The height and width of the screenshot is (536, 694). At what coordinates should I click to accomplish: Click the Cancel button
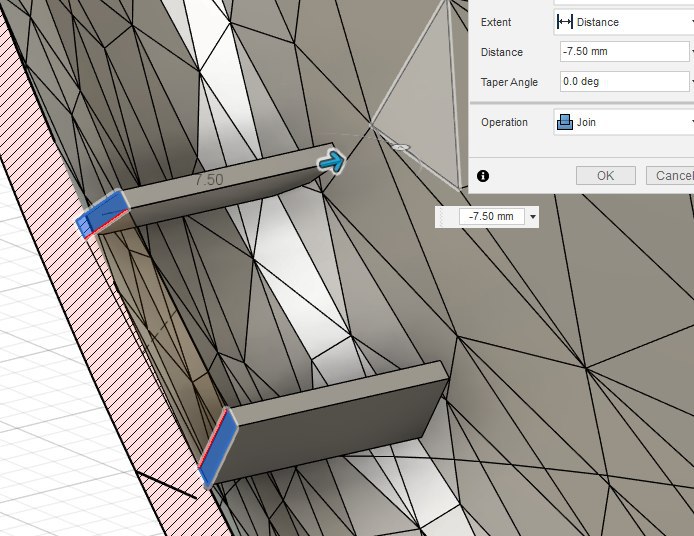coord(670,176)
